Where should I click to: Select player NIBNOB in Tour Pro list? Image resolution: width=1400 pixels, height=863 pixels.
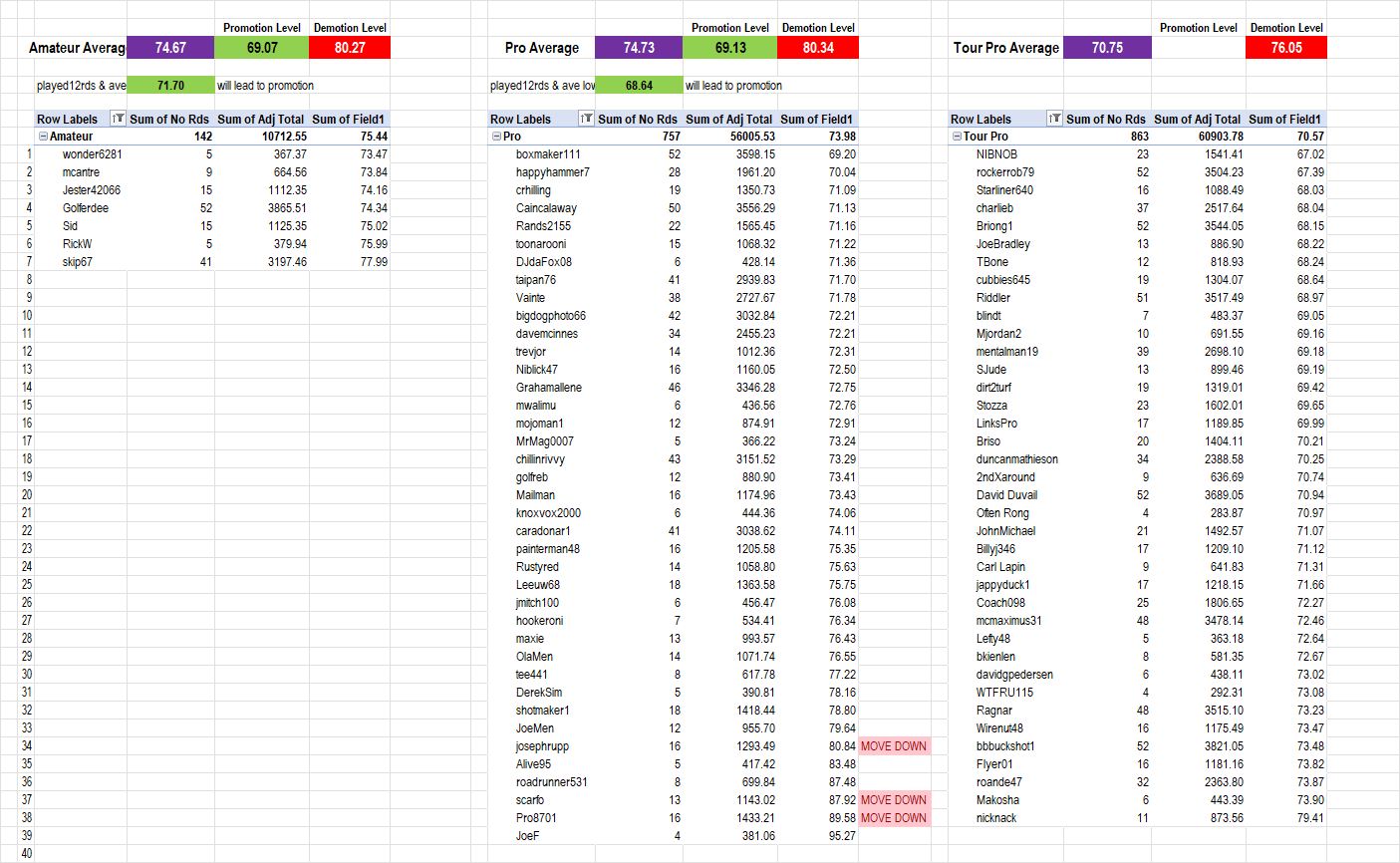996,154
